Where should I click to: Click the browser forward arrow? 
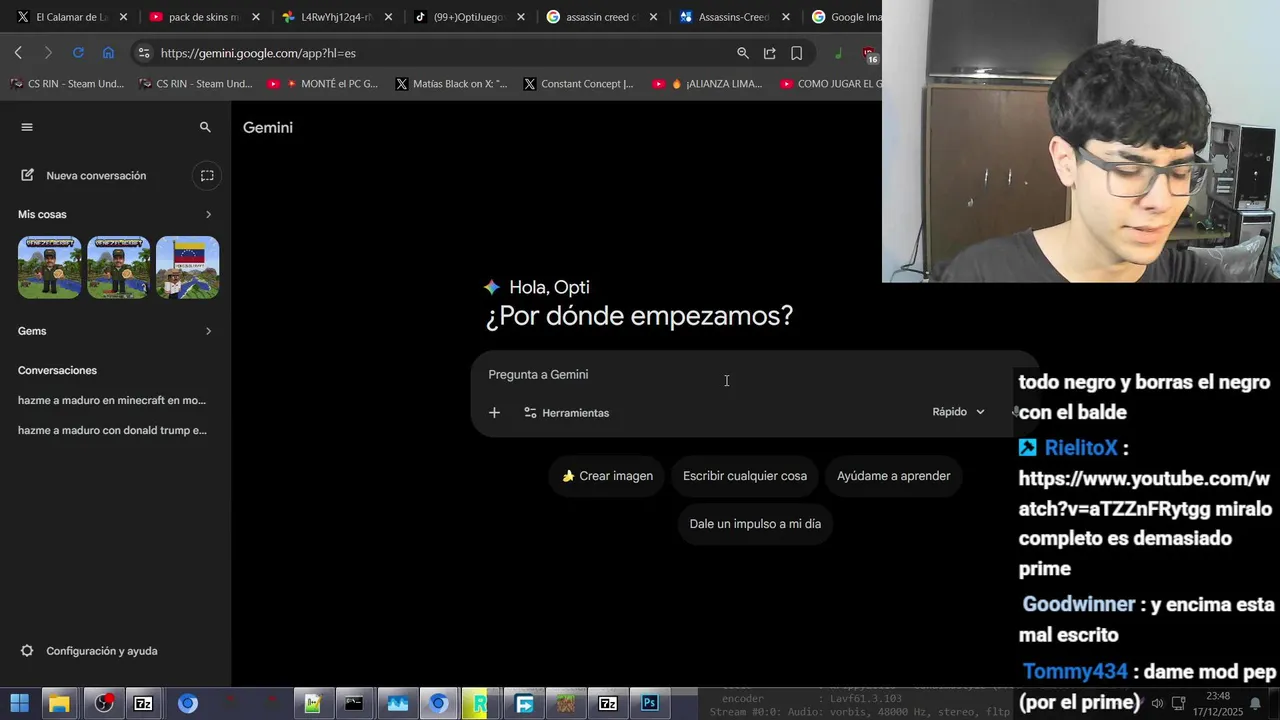pos(48,53)
